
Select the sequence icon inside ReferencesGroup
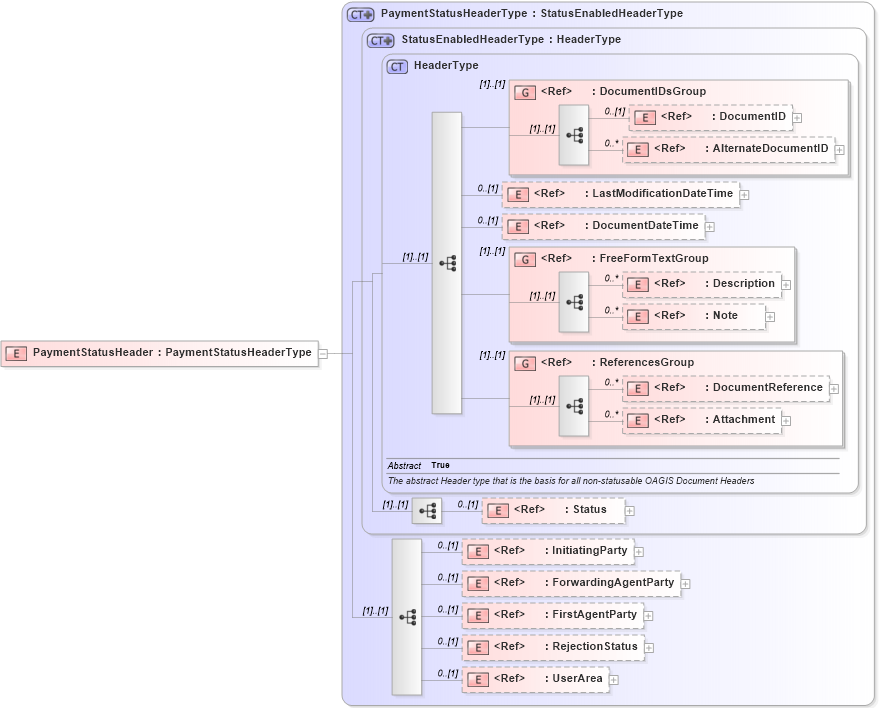(573, 404)
